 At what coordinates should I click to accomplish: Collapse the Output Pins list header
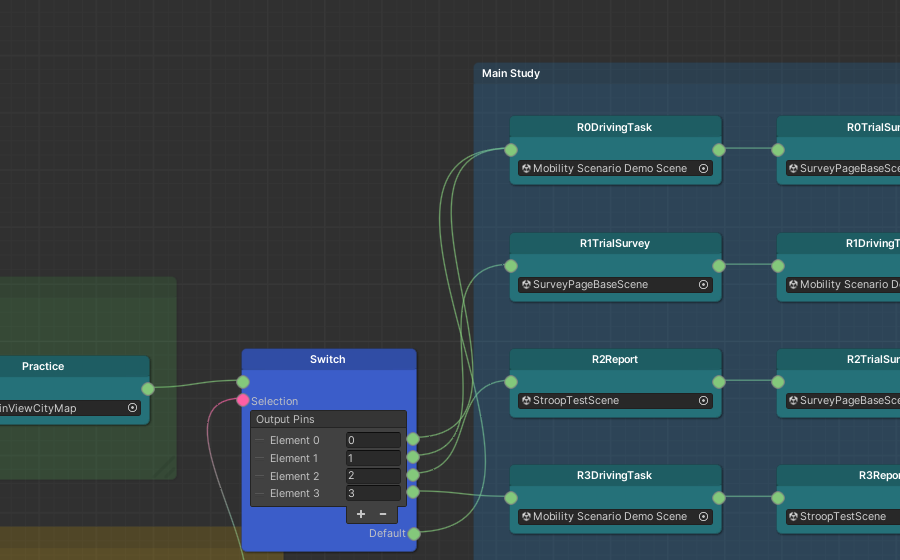coord(328,419)
